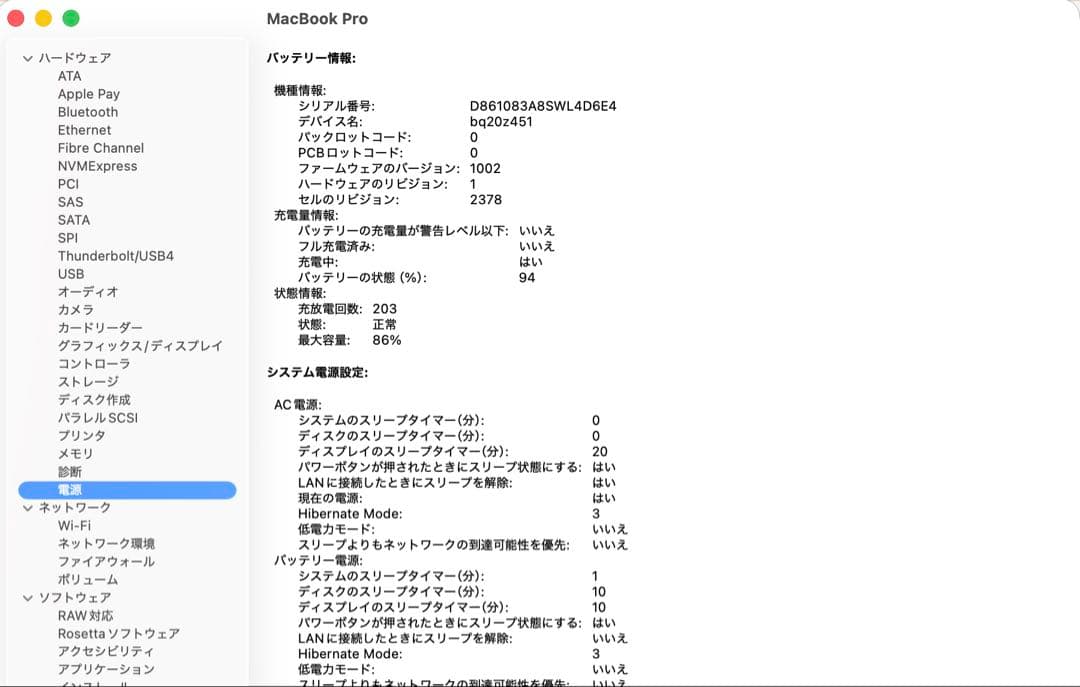Open the Wi-Fi section under ネットワーク

[75, 525]
